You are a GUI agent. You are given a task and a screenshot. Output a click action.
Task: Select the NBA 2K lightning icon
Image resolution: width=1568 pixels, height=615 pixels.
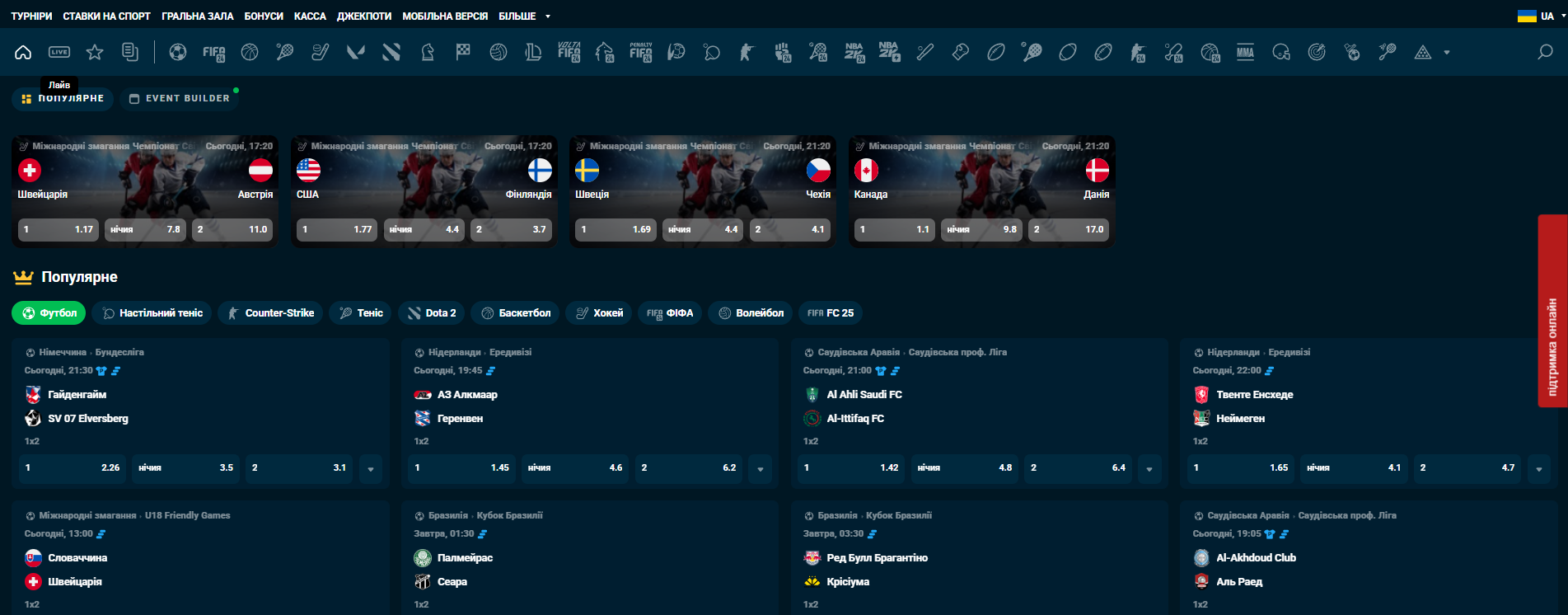[890, 53]
